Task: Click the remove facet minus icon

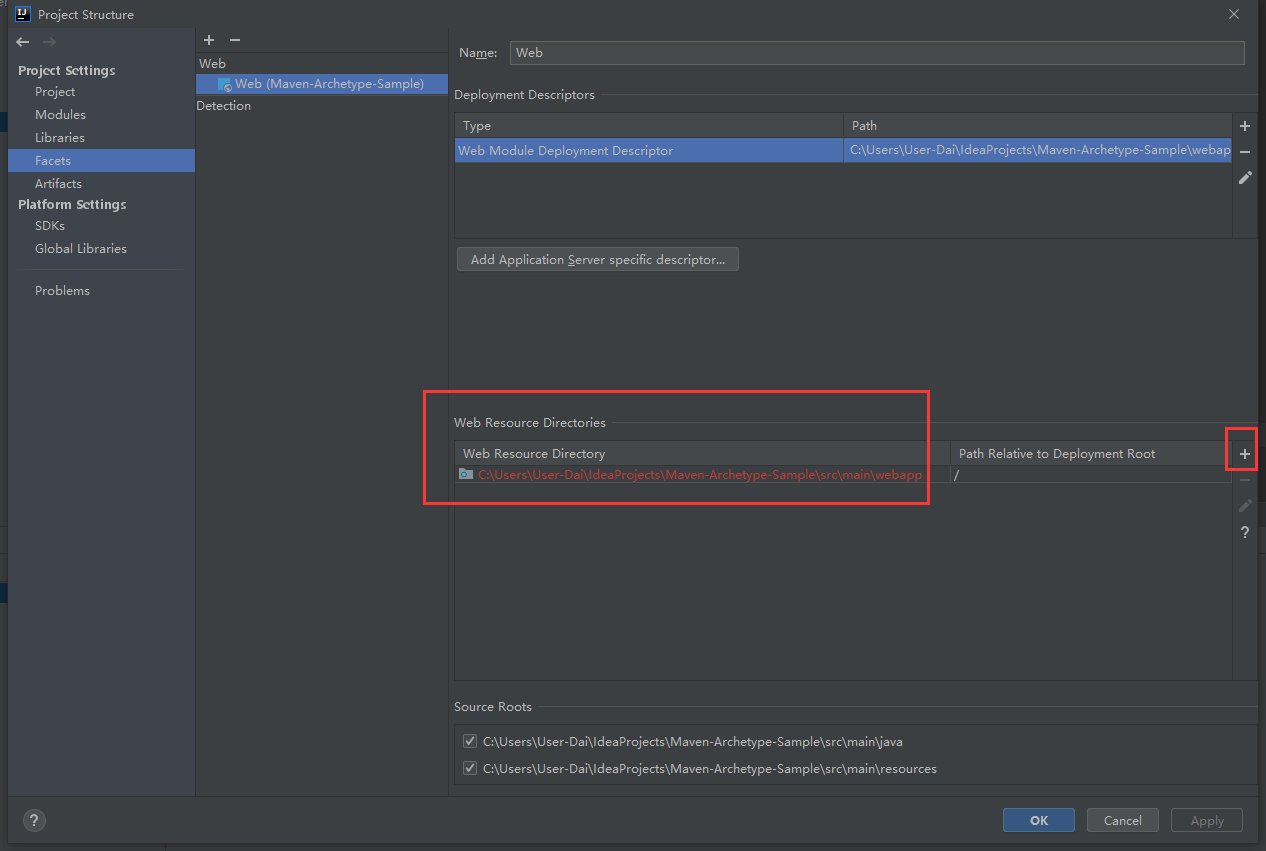Action: coord(235,40)
